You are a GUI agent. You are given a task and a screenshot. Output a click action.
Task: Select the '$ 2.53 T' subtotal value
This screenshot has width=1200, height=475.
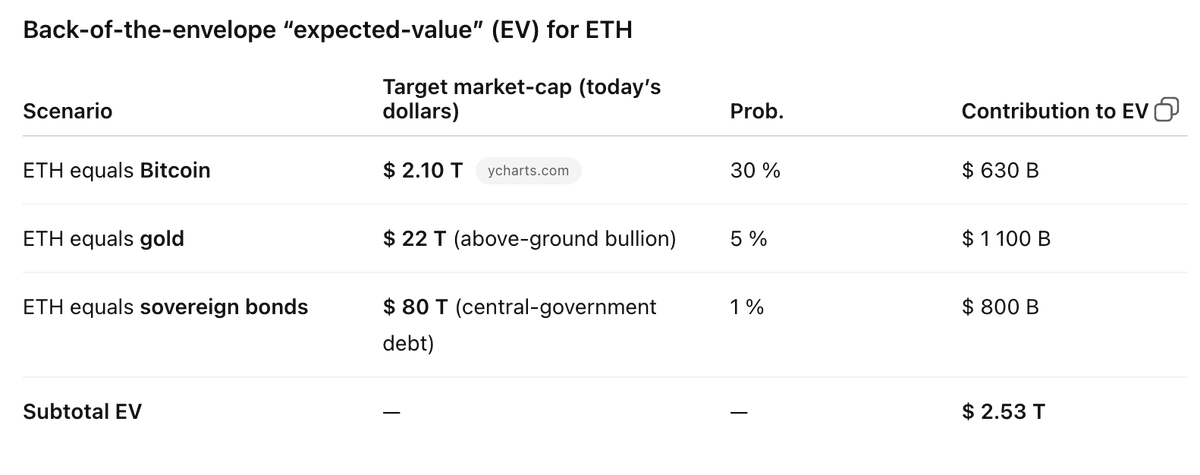[x=1003, y=411]
